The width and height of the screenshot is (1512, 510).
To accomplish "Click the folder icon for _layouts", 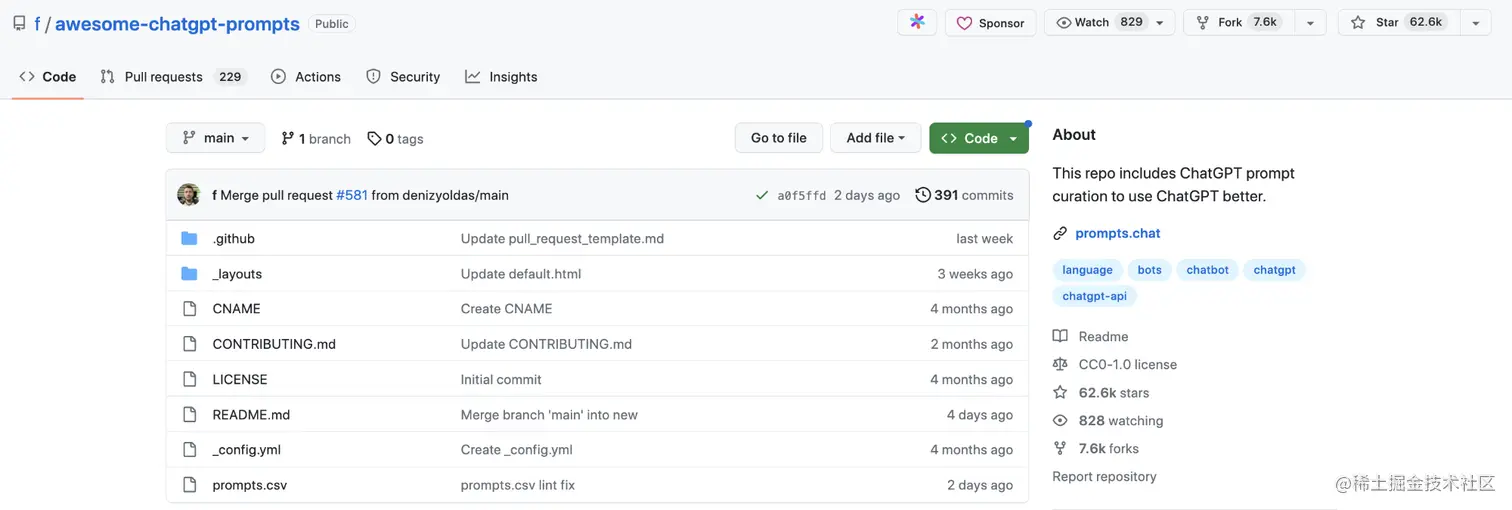I will [190, 273].
